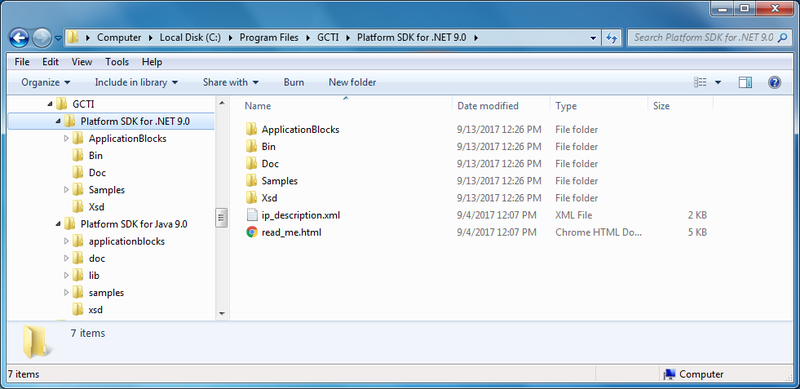Click the navigation pane scrollbar thumb
The width and height of the screenshot is (800, 389).
point(221,218)
